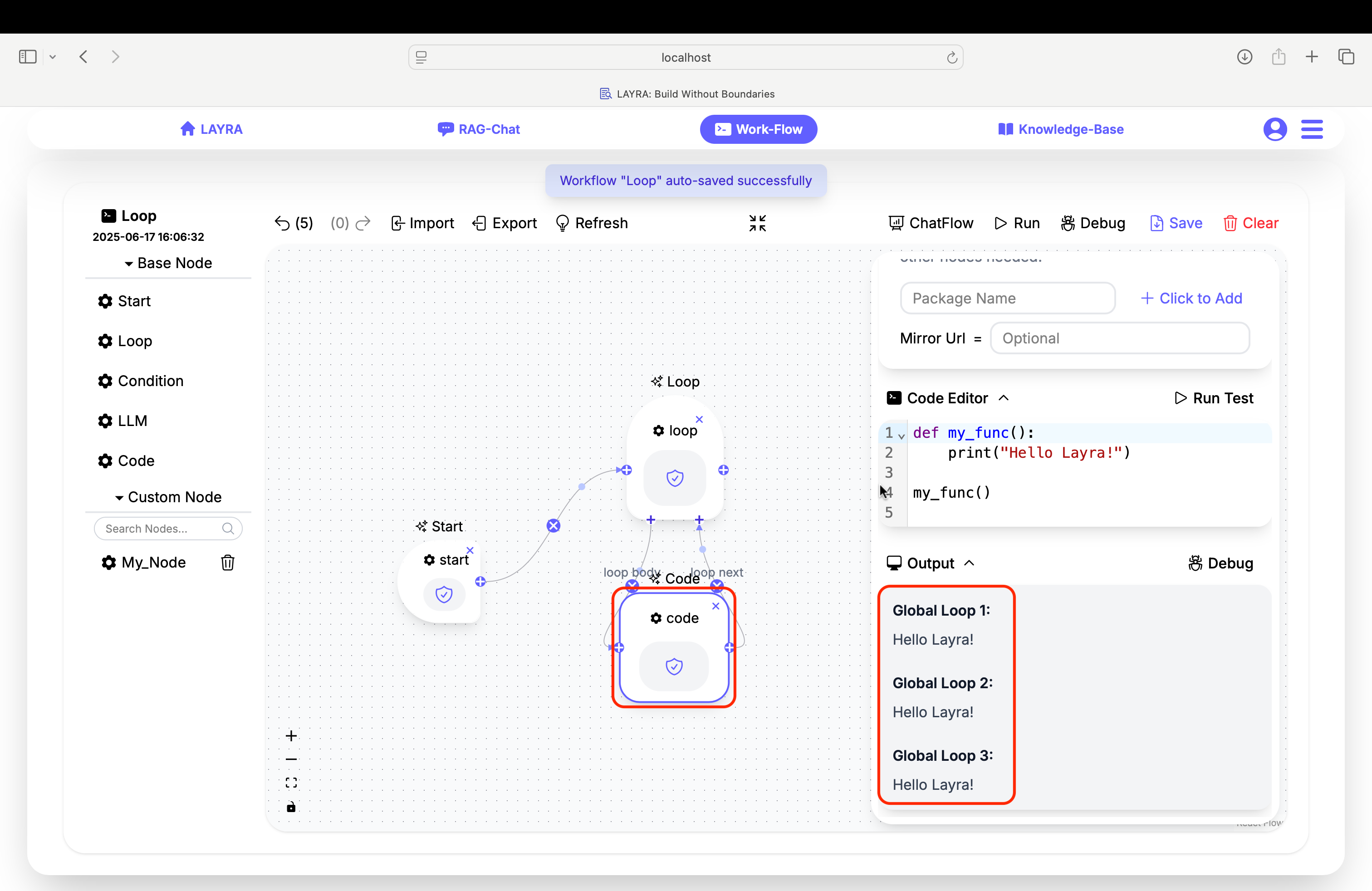Click the loop node left input handle

pos(627,470)
